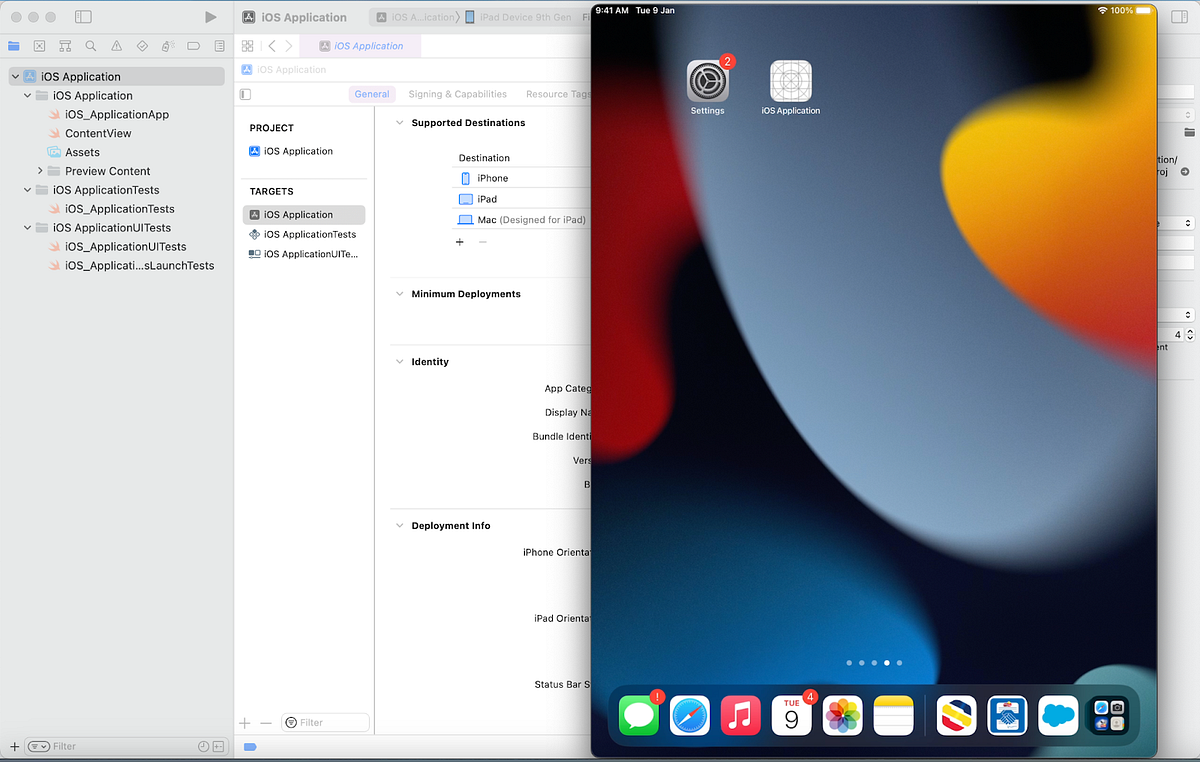Toggle the navigator sidebar visibility
Image resolution: width=1200 pixels, height=762 pixels.
(x=84, y=17)
